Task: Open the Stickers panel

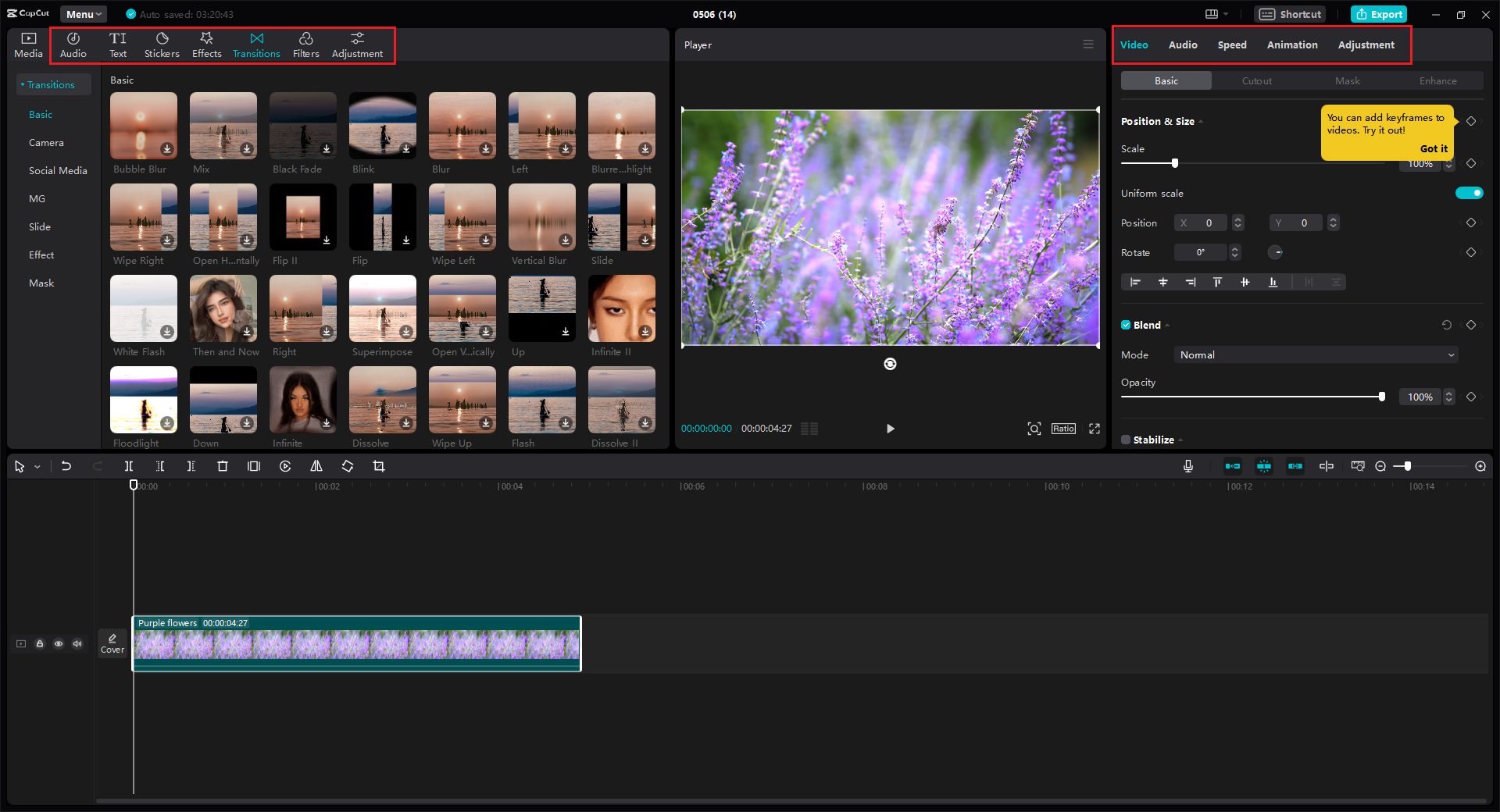Action: [x=162, y=45]
